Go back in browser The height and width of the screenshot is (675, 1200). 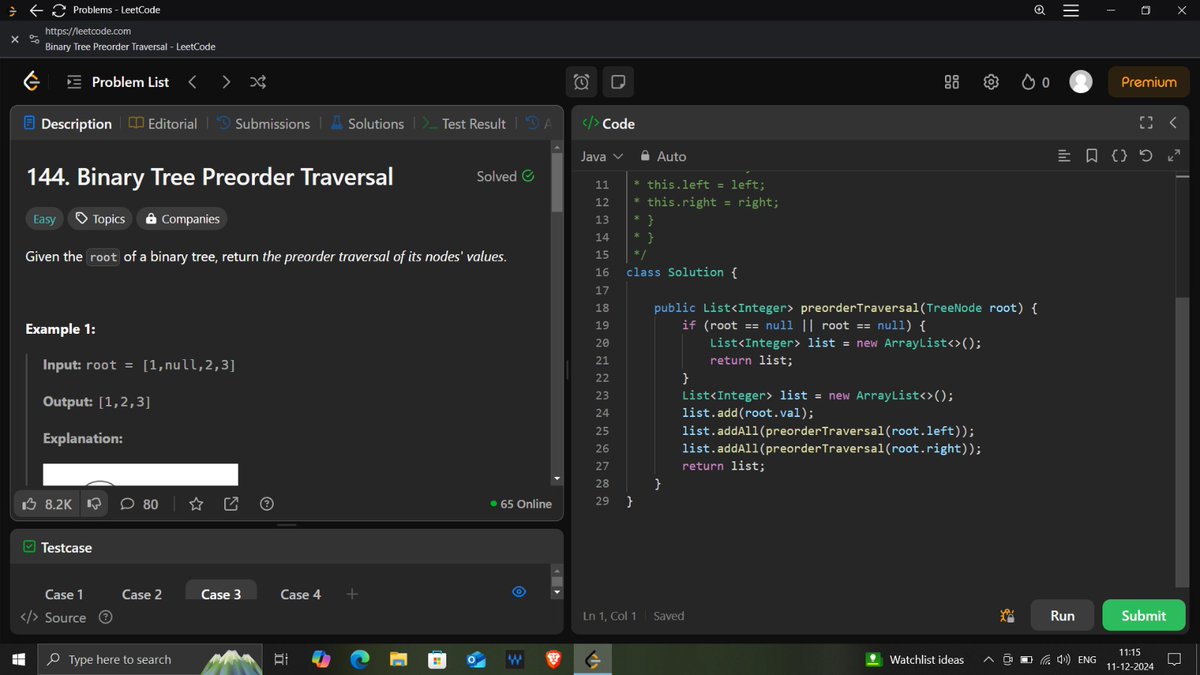(36, 10)
